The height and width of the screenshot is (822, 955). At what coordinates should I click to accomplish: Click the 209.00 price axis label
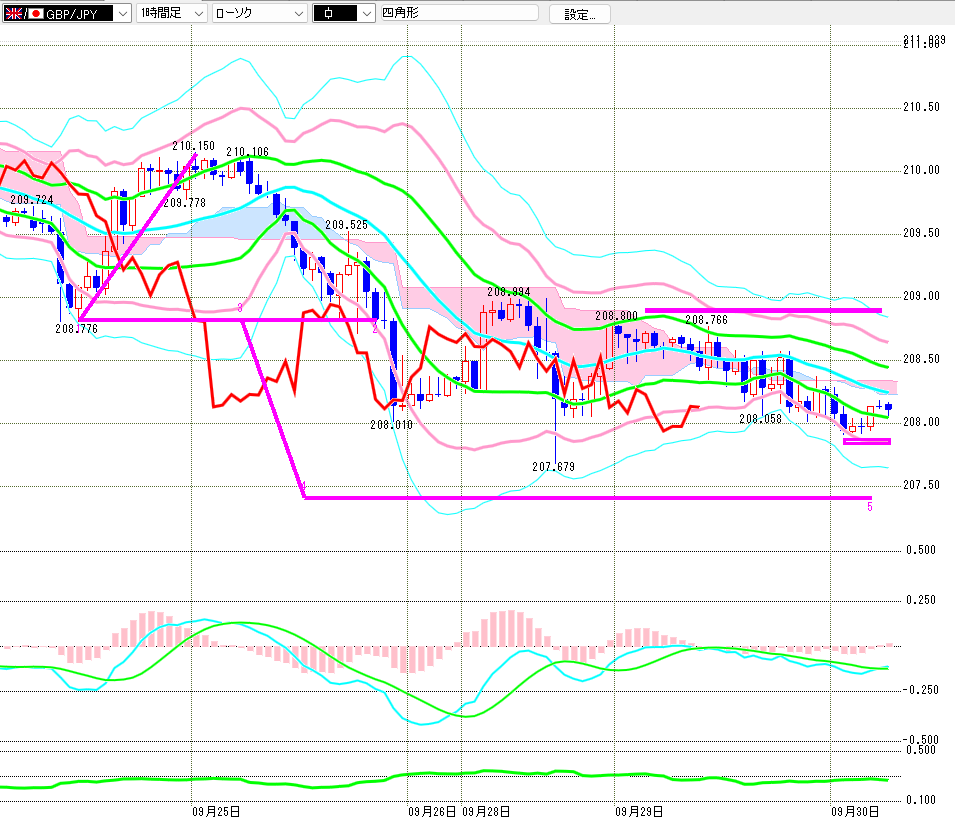pyautogui.click(x=922, y=296)
